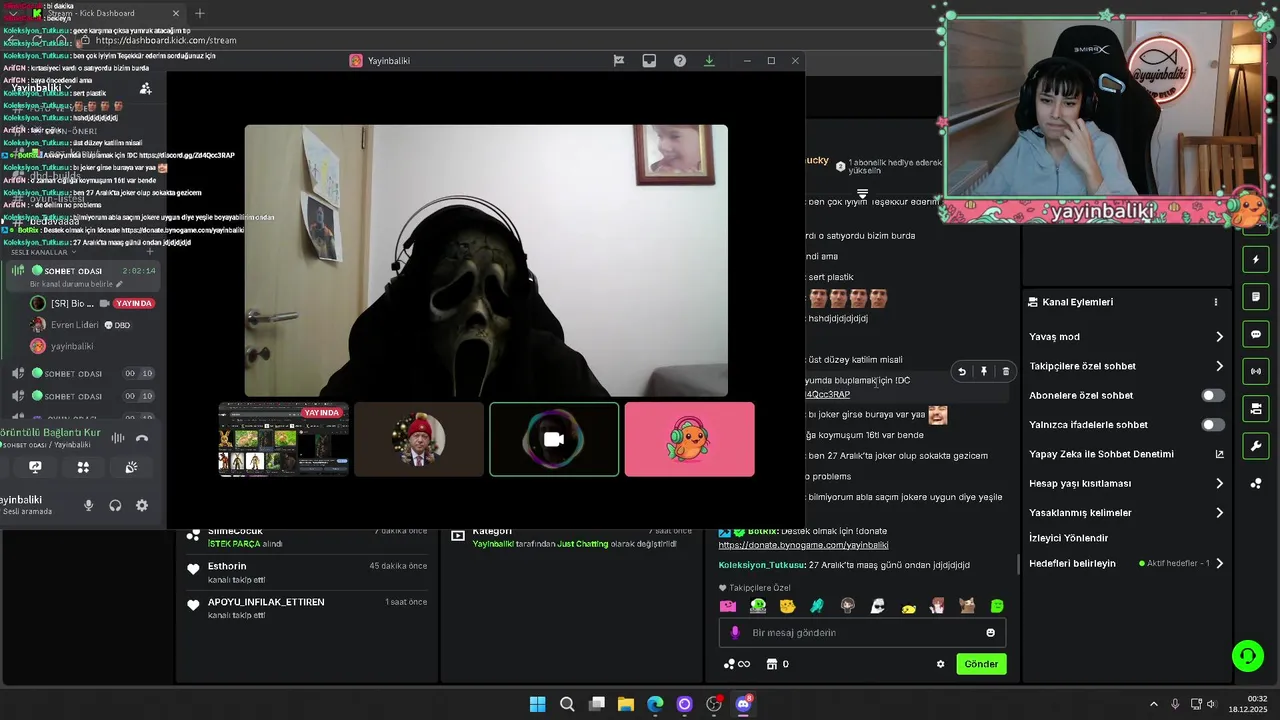Click the green headset support button
1280x720 pixels.
pos(1248,656)
